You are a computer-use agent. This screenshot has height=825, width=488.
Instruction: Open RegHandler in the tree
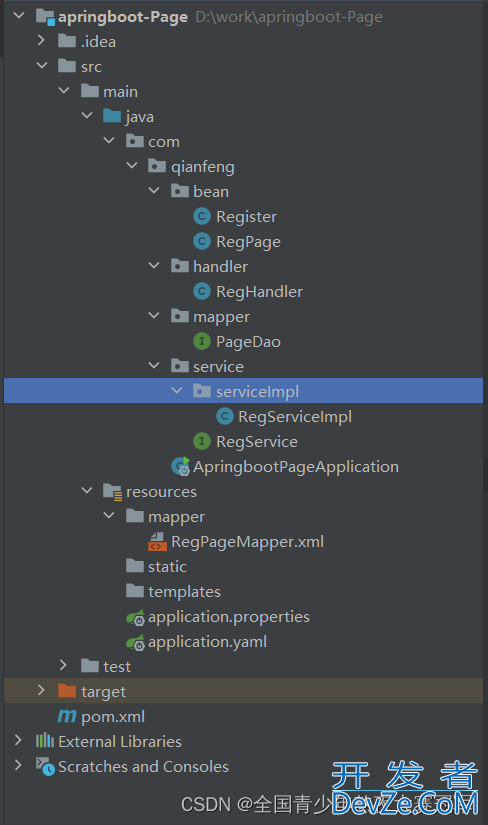click(260, 291)
